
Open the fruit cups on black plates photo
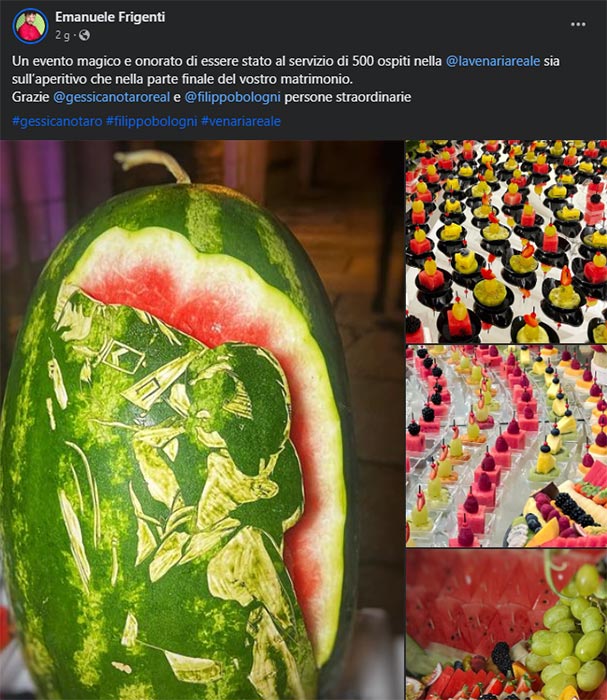click(x=507, y=242)
